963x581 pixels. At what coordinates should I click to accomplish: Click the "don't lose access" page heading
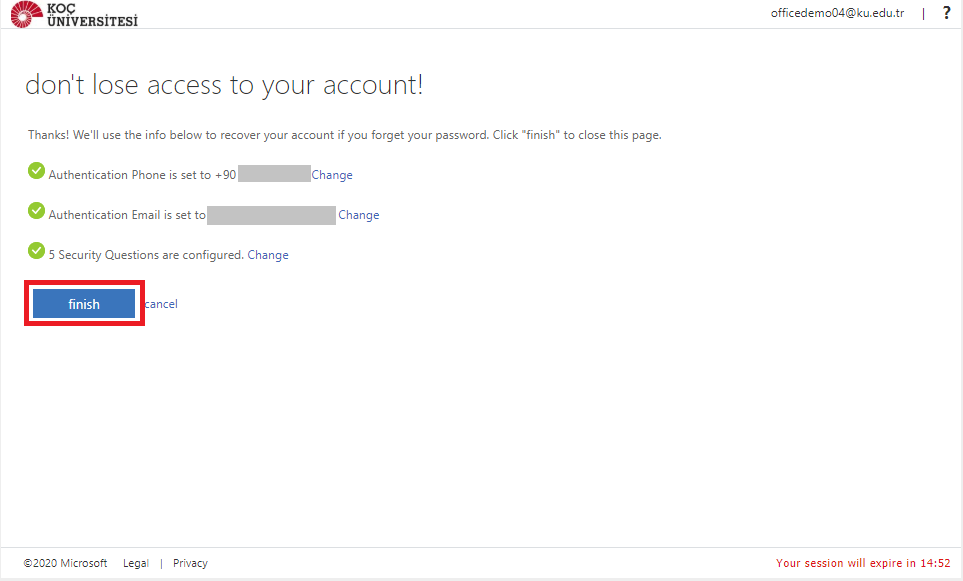tap(224, 85)
